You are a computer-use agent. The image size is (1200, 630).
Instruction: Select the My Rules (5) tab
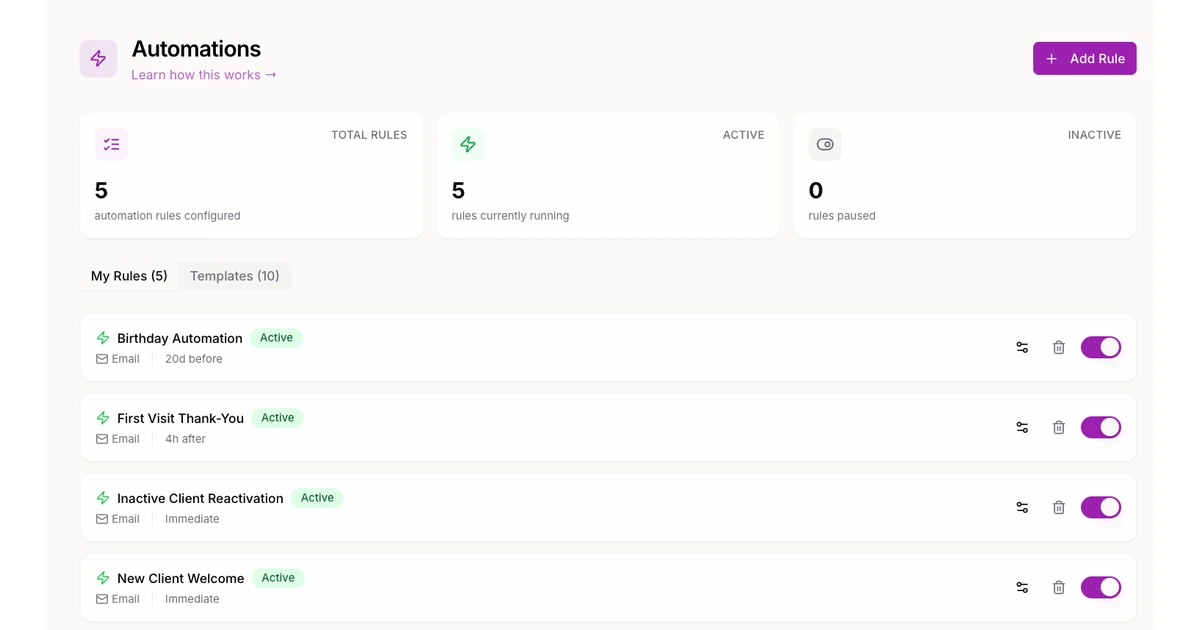129,276
